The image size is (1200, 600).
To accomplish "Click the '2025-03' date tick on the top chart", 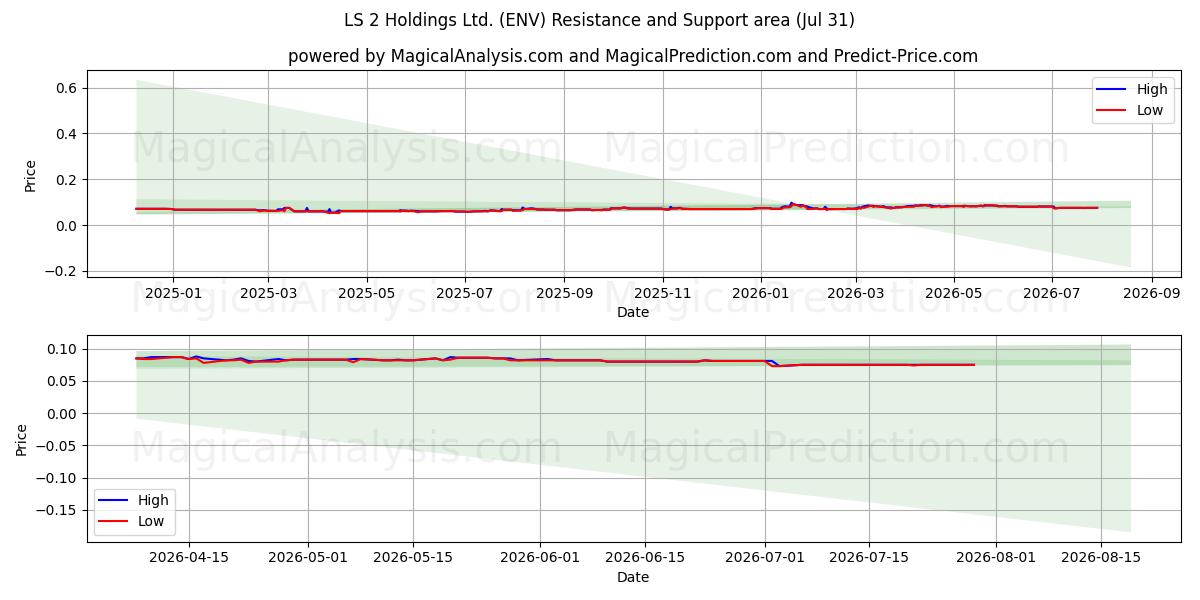I will pyautogui.click(x=268, y=294).
